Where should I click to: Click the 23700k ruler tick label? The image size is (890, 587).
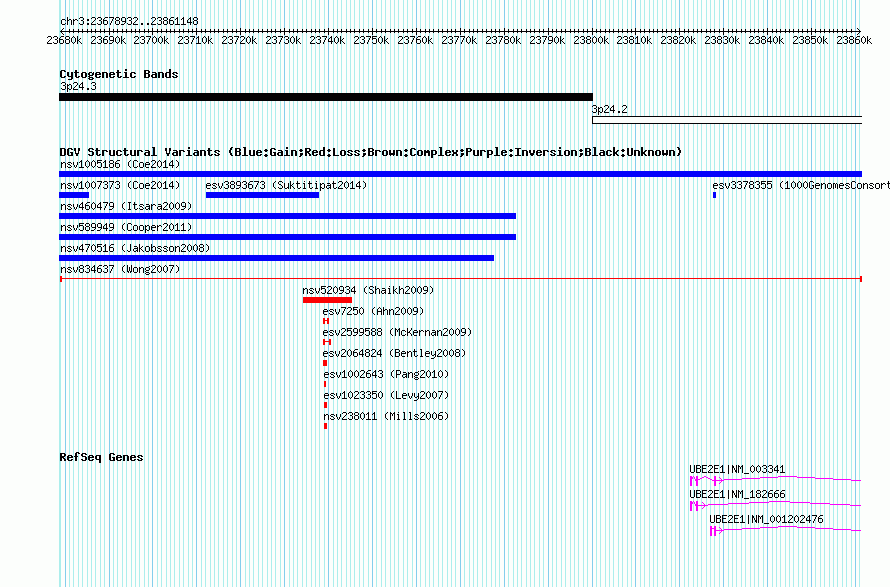(x=151, y=40)
